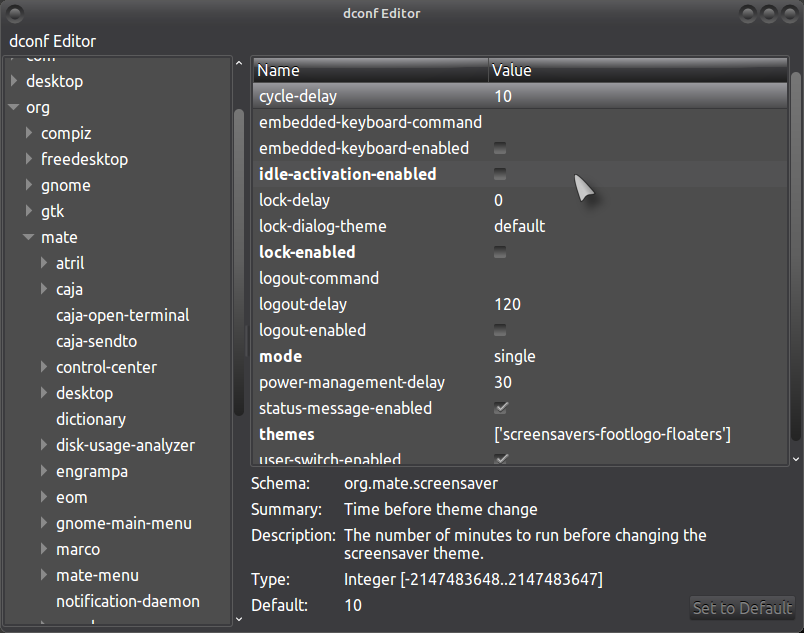Image resolution: width=804 pixels, height=633 pixels.
Task: Click the window menu button in title bar
Action: pos(15,13)
